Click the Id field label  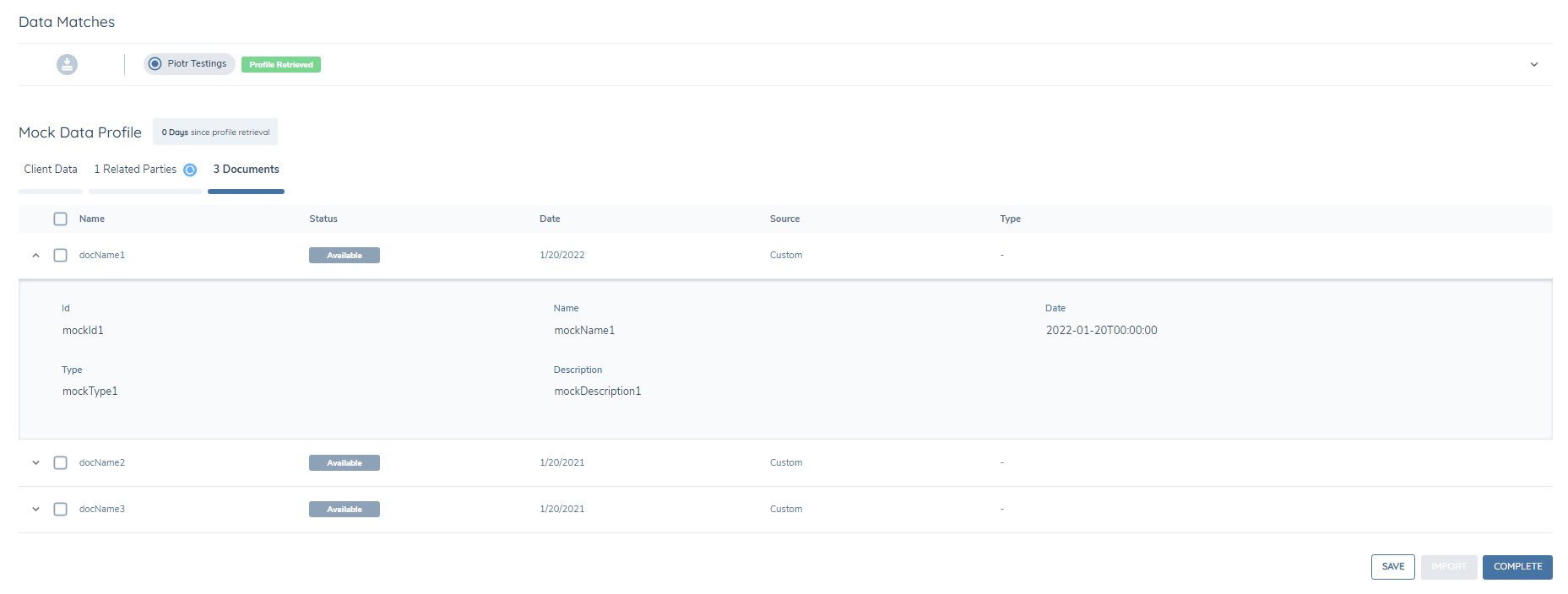click(66, 308)
